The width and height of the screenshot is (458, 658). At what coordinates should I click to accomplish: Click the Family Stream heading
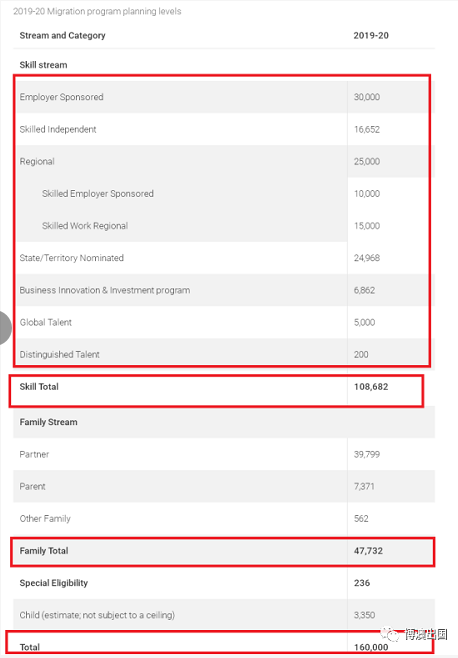point(48,422)
